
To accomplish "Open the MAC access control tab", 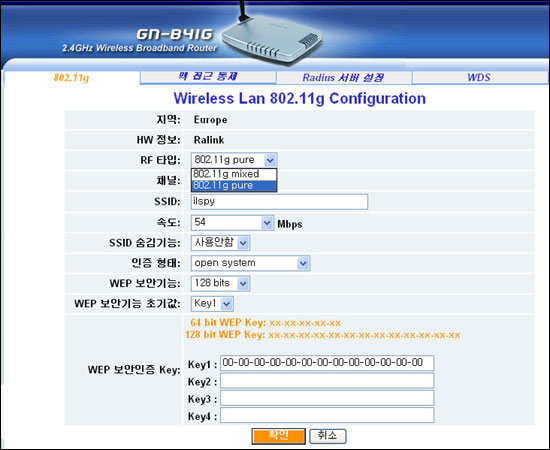I will click(x=208, y=76).
